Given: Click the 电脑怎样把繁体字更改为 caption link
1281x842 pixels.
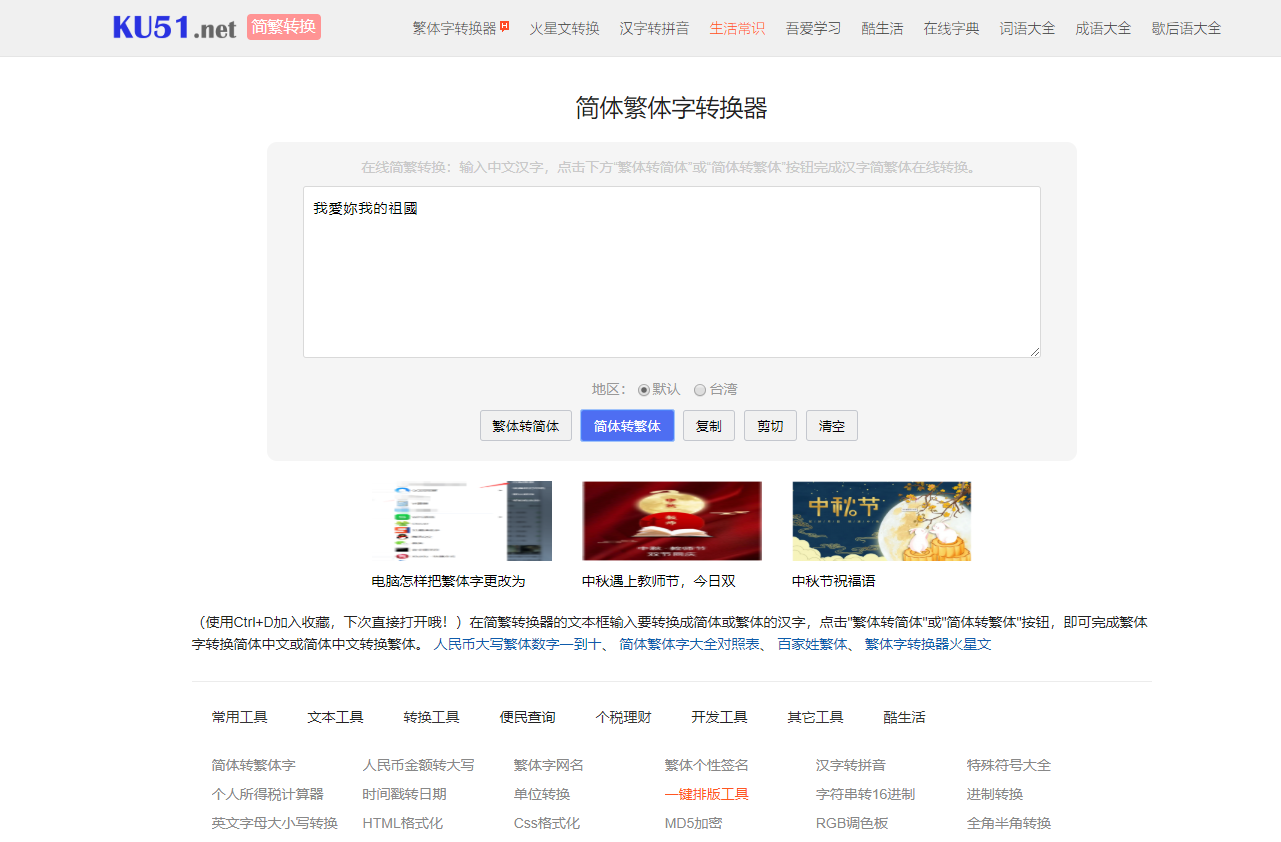Looking at the screenshot, I should [448, 581].
